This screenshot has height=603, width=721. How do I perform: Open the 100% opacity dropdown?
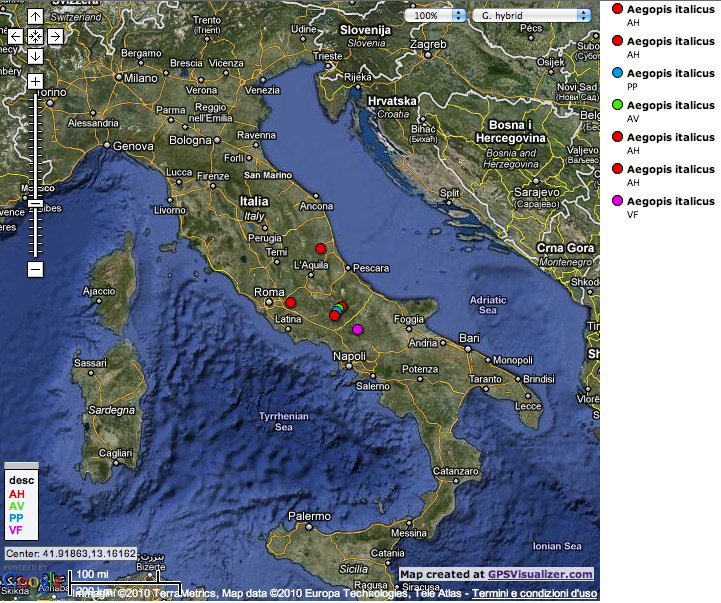pos(435,16)
